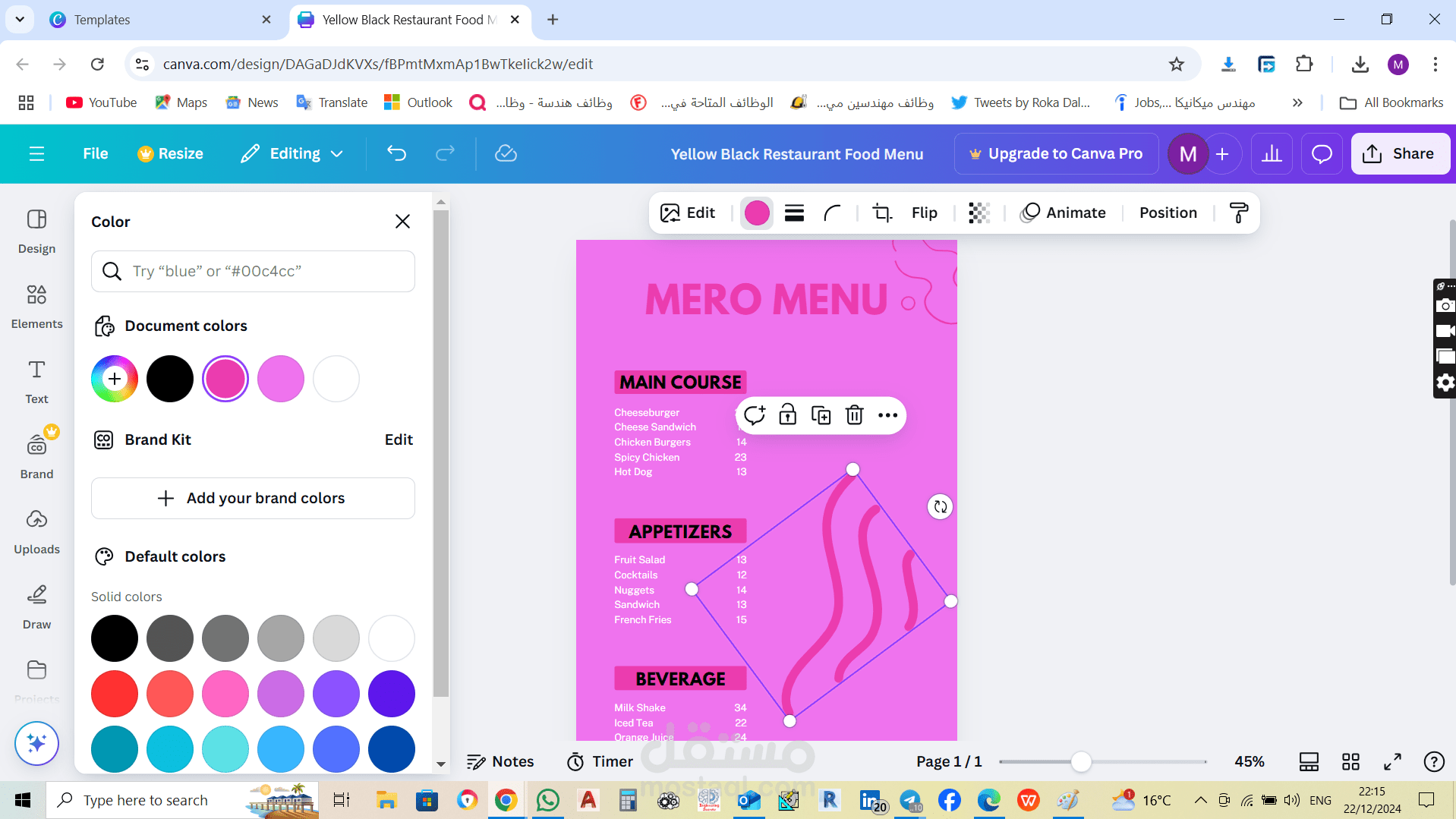This screenshot has height=819, width=1456.
Task: Click the Redo arrow
Action: click(445, 154)
